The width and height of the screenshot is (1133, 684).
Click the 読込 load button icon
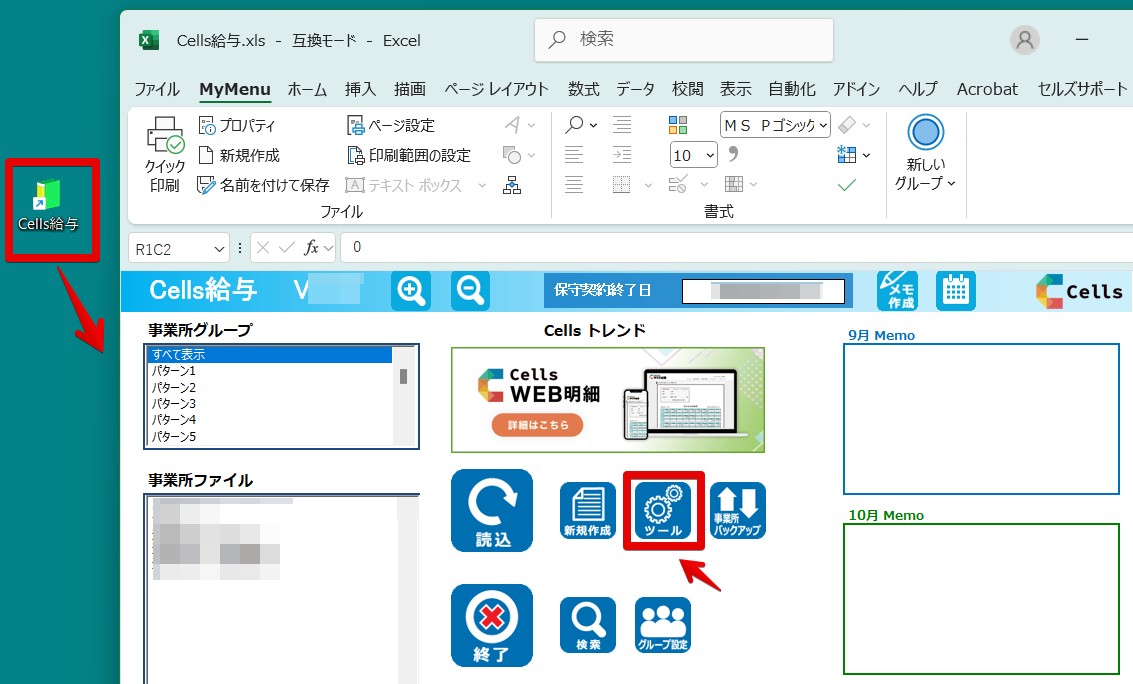point(492,511)
